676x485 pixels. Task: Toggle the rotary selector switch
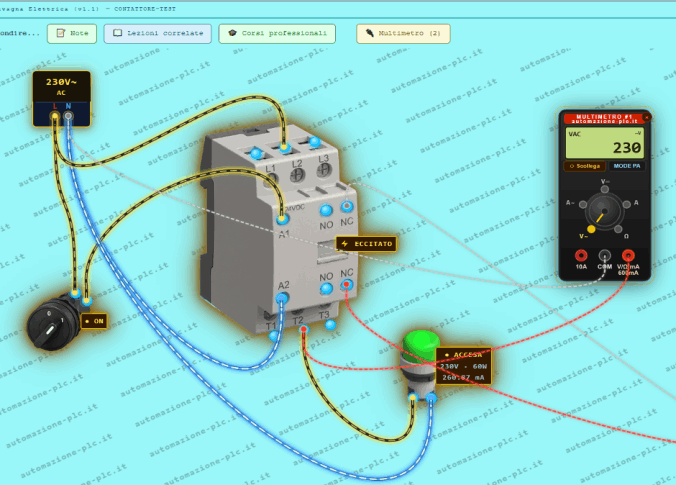coord(51,325)
